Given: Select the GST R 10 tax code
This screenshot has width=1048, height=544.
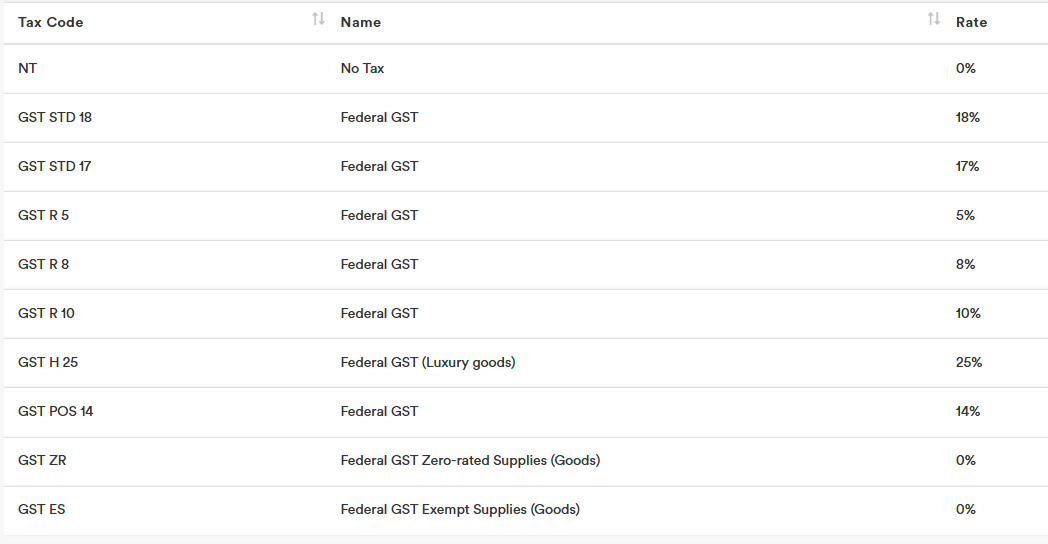Looking at the screenshot, I should tap(46, 314).
